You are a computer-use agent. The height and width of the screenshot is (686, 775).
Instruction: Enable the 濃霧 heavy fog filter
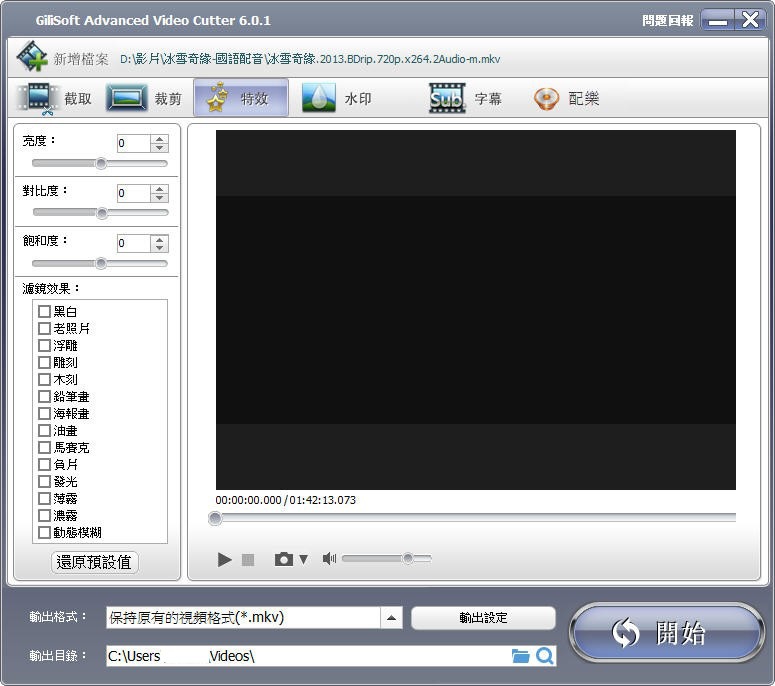44,515
